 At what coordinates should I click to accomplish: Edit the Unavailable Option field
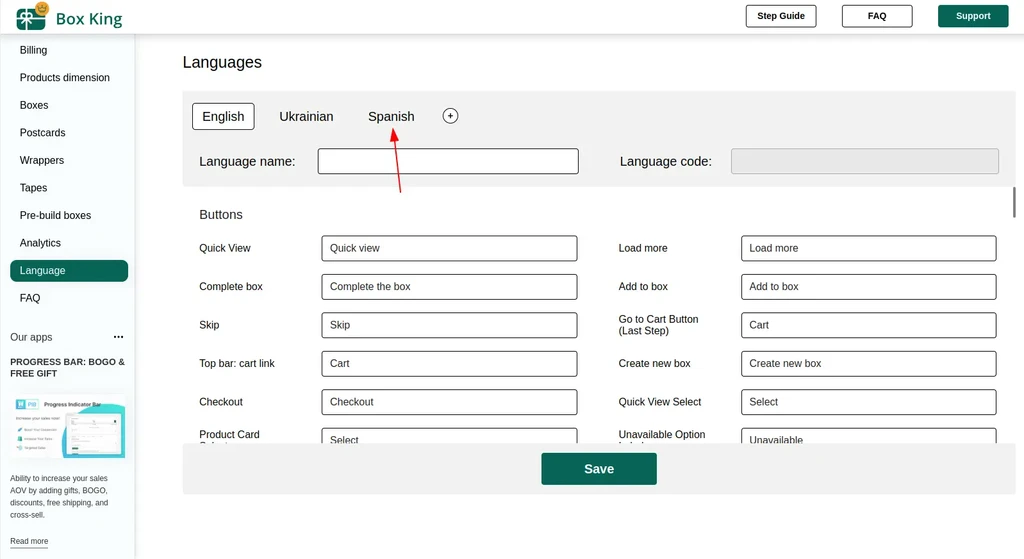[869, 436]
